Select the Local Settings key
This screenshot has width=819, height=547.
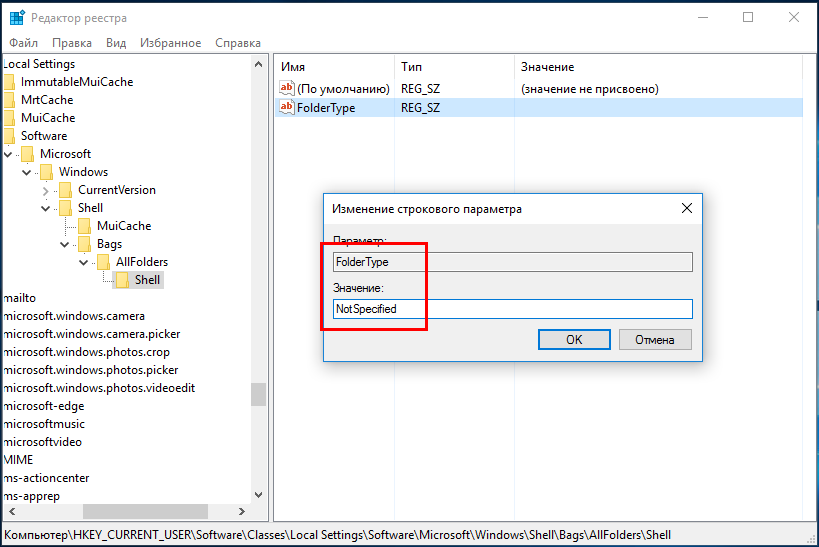click(39, 64)
